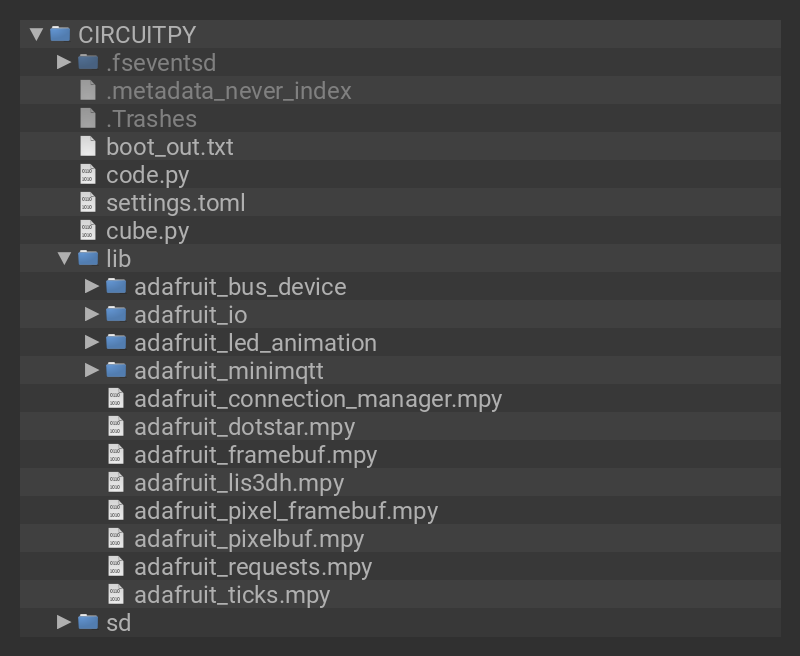The width and height of the screenshot is (800, 656).
Task: Select the adafruit_requests.mpy entry
Action: pos(252,566)
